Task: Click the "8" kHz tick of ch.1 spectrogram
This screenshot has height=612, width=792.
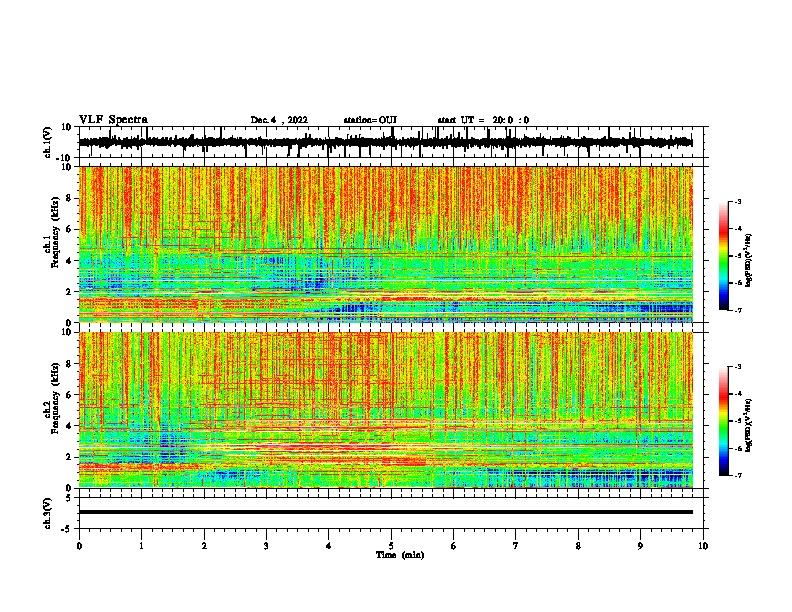Action: [x=70, y=198]
